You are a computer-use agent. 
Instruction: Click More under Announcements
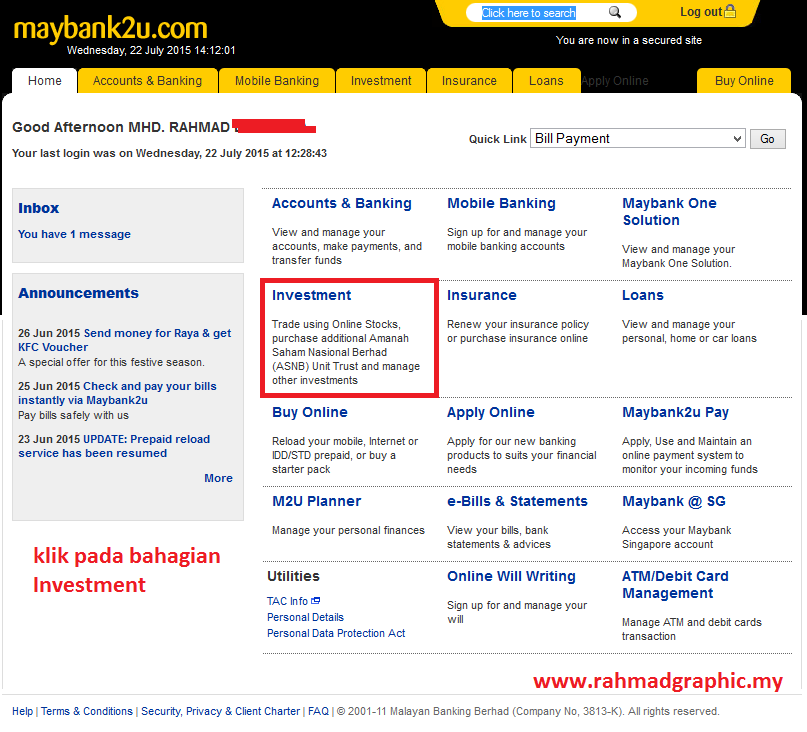point(218,478)
